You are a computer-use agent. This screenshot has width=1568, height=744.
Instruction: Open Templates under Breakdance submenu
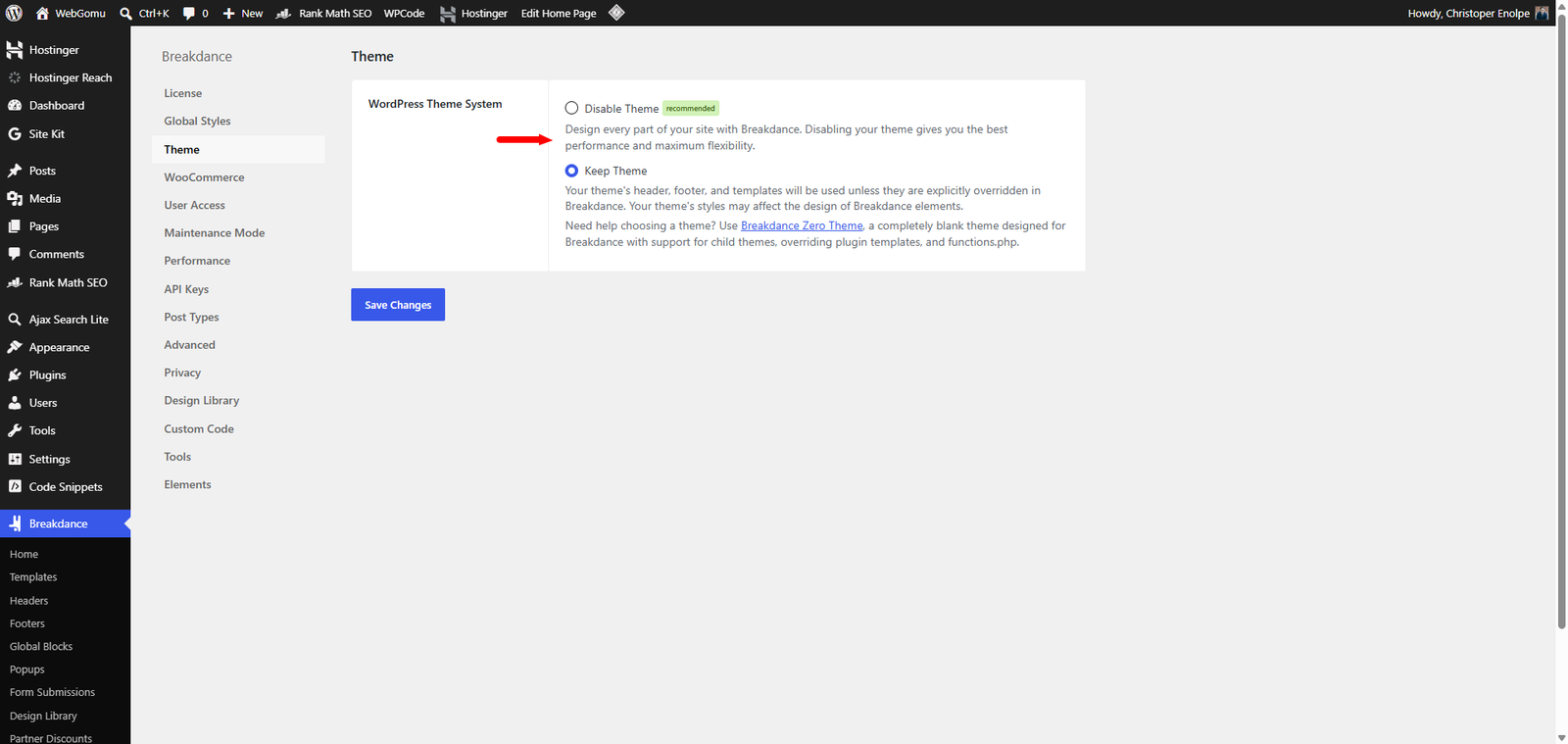click(33, 577)
